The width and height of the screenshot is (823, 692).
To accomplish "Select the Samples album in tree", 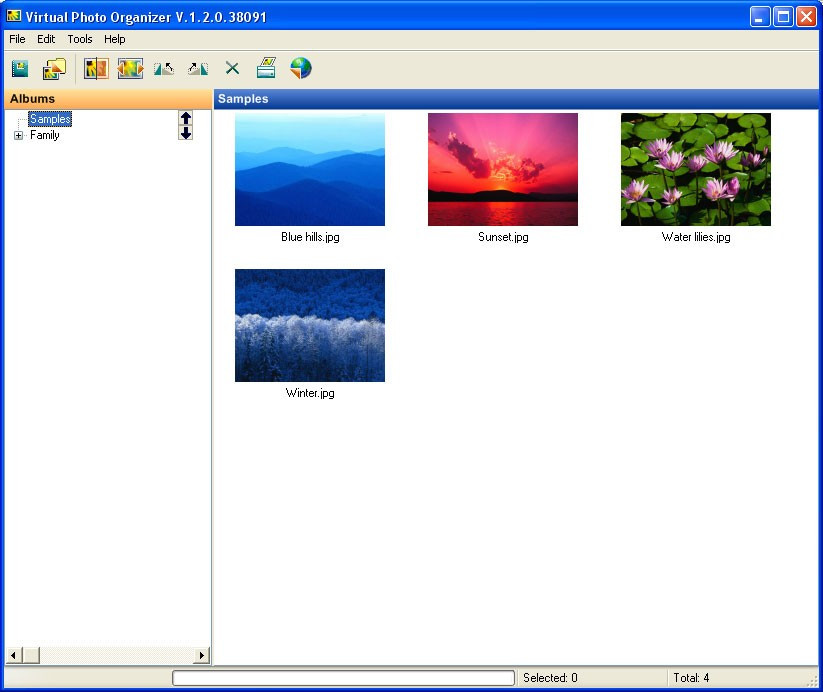I will (x=50, y=119).
